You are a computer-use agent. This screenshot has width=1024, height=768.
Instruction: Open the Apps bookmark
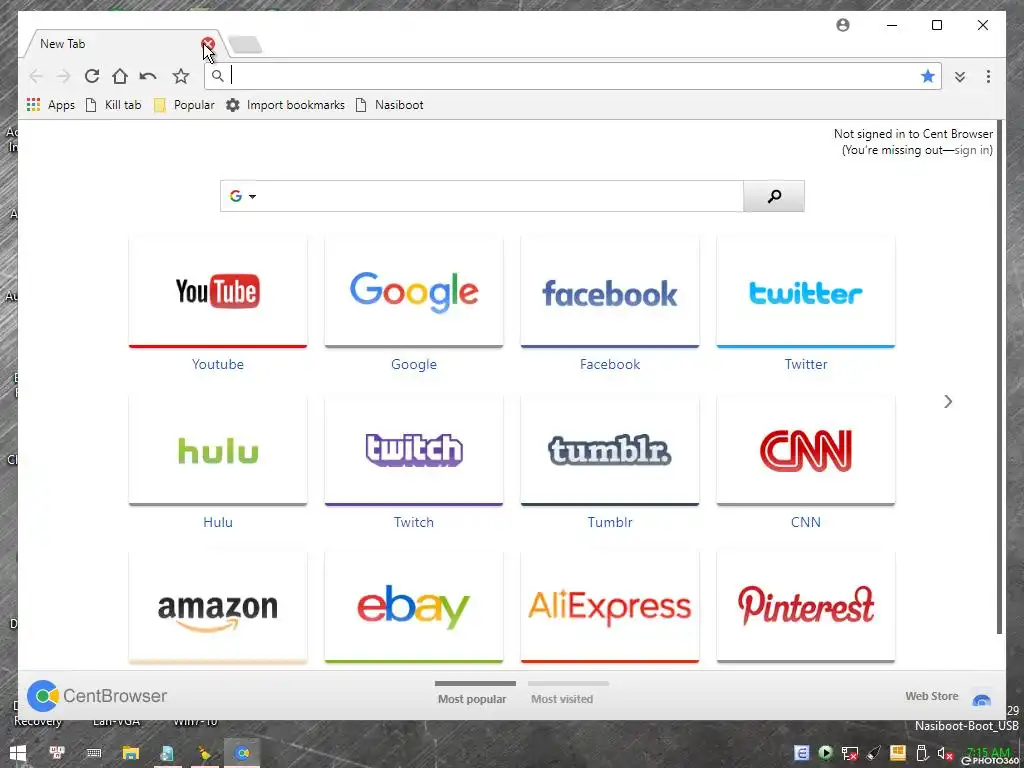click(x=51, y=105)
